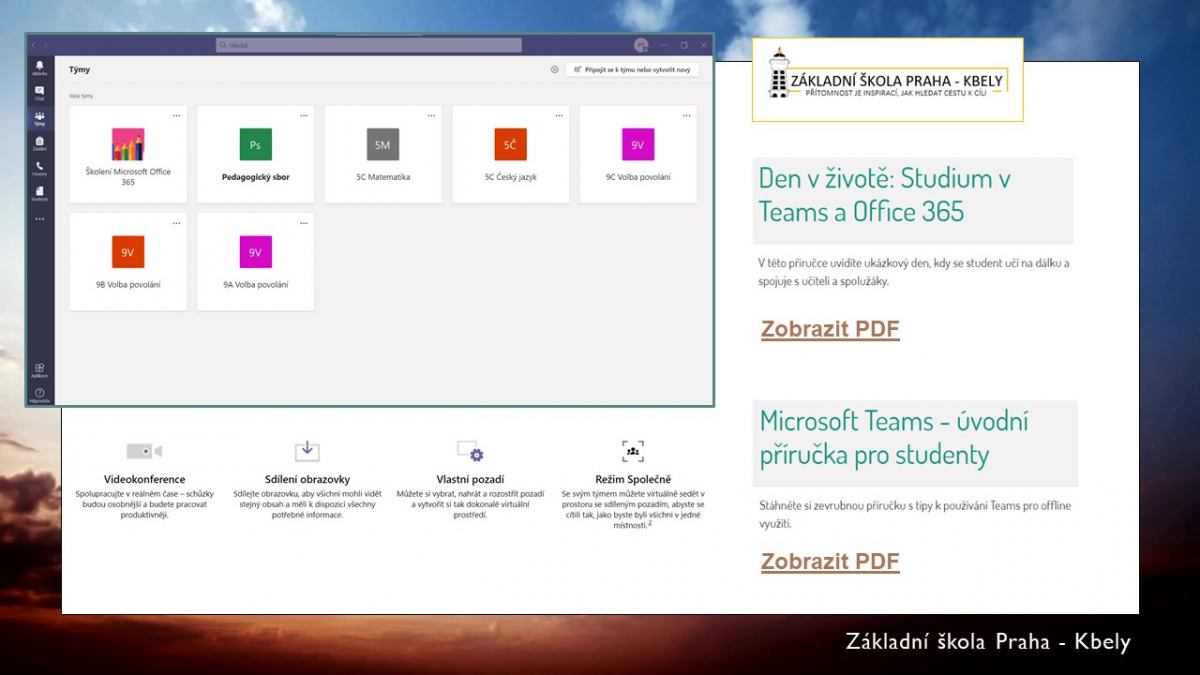1200x675 pixels.
Task: Open more options on 5C Český jazyk card
Action: 559,115
